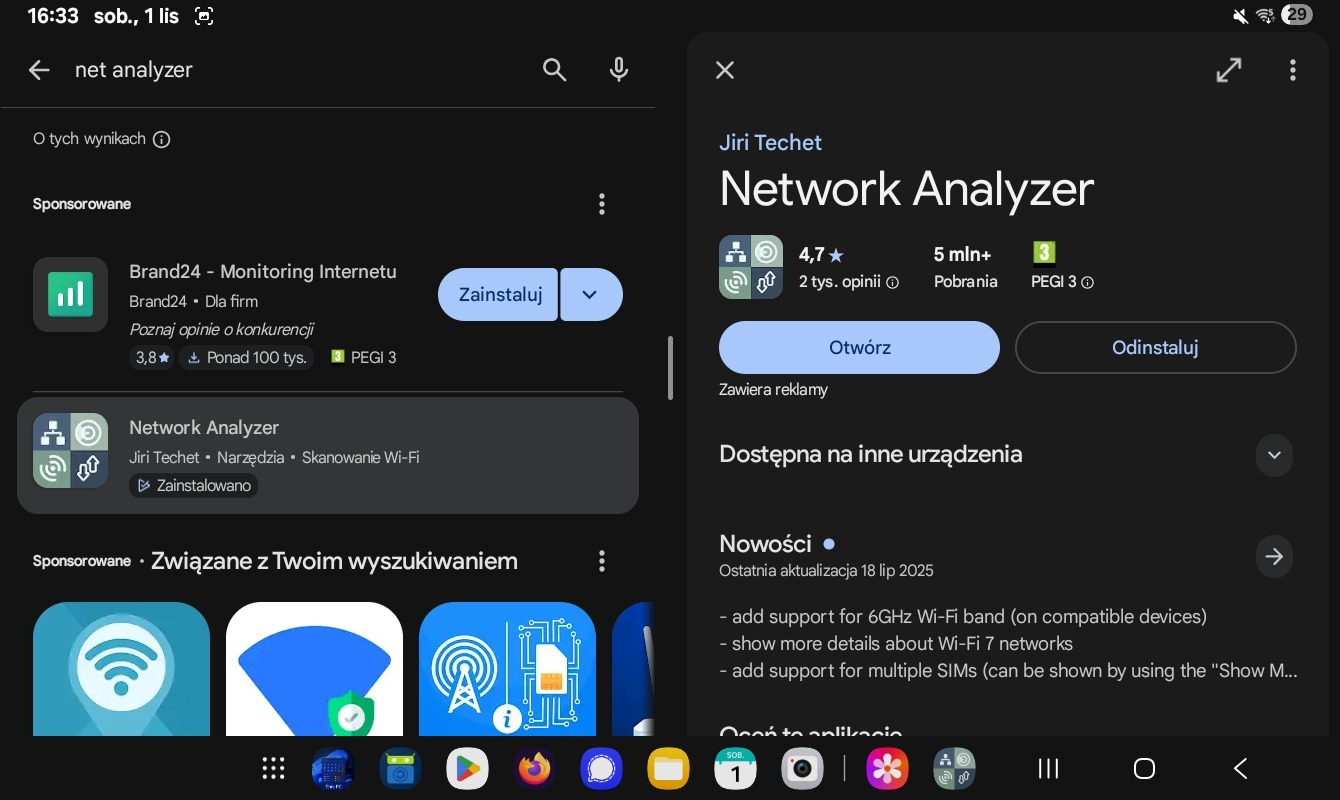This screenshot has height=800, width=1340.
Task: Expand details panel to full screen
Action: pyautogui.click(x=1228, y=70)
